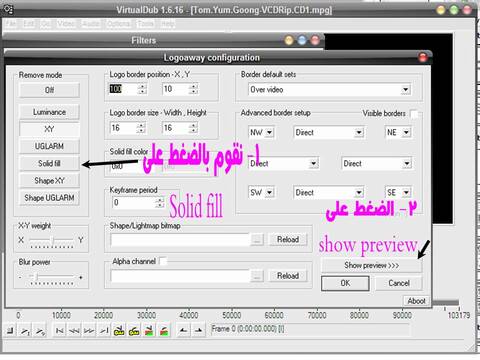Click the Show preview button
Screen dimensions: 480x360
pos(371,265)
